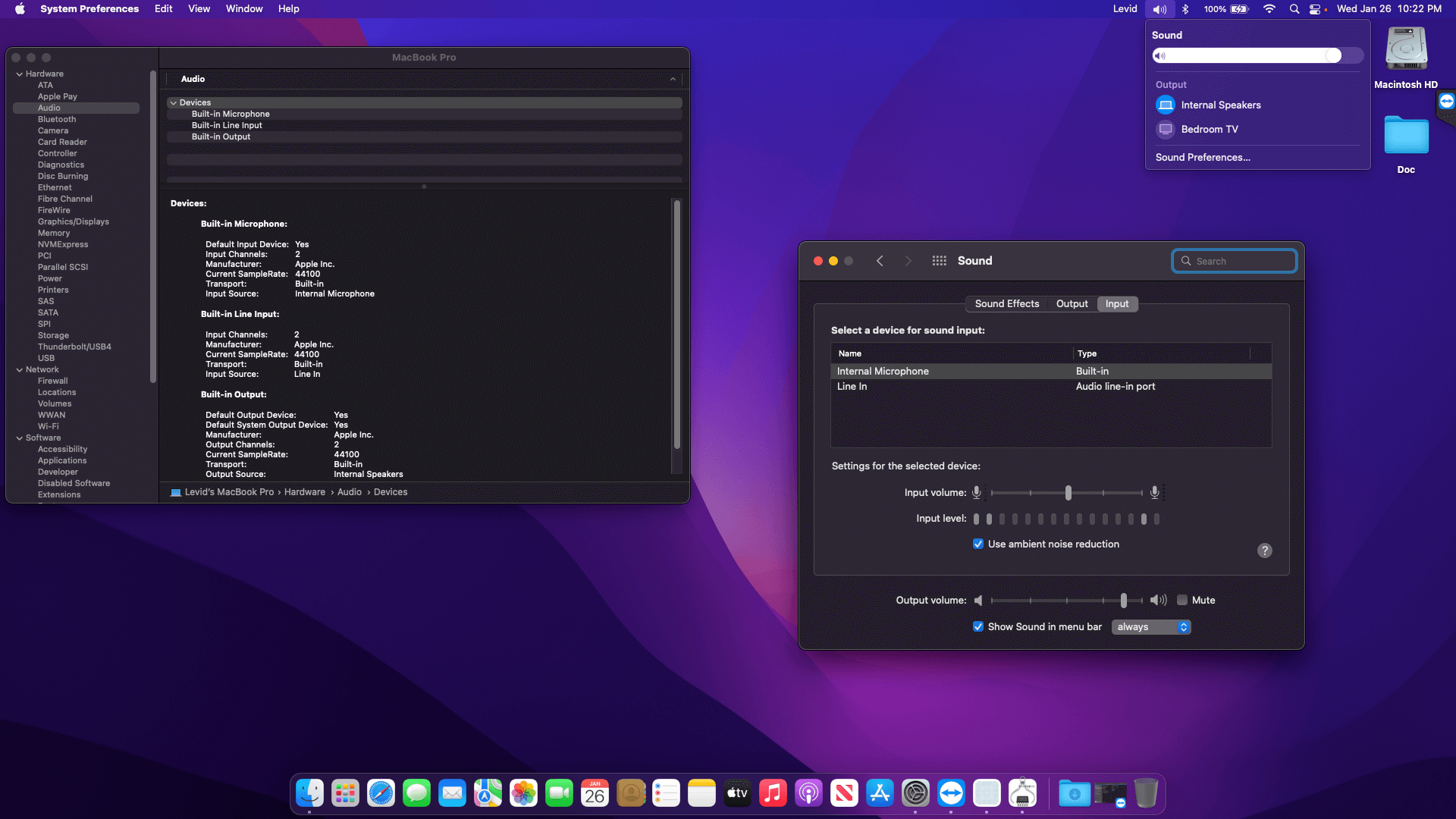The height and width of the screenshot is (819, 1456).
Task: Switch to Sound Effects tab
Action: 1006,303
